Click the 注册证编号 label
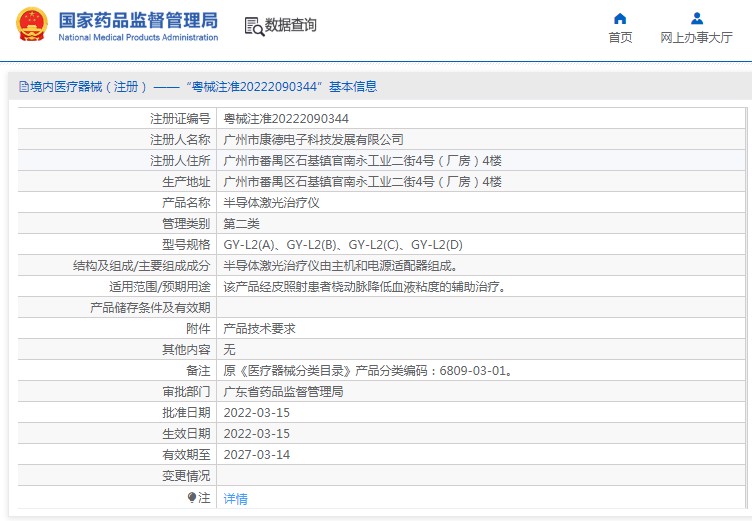This screenshot has width=752, height=521. (180, 118)
